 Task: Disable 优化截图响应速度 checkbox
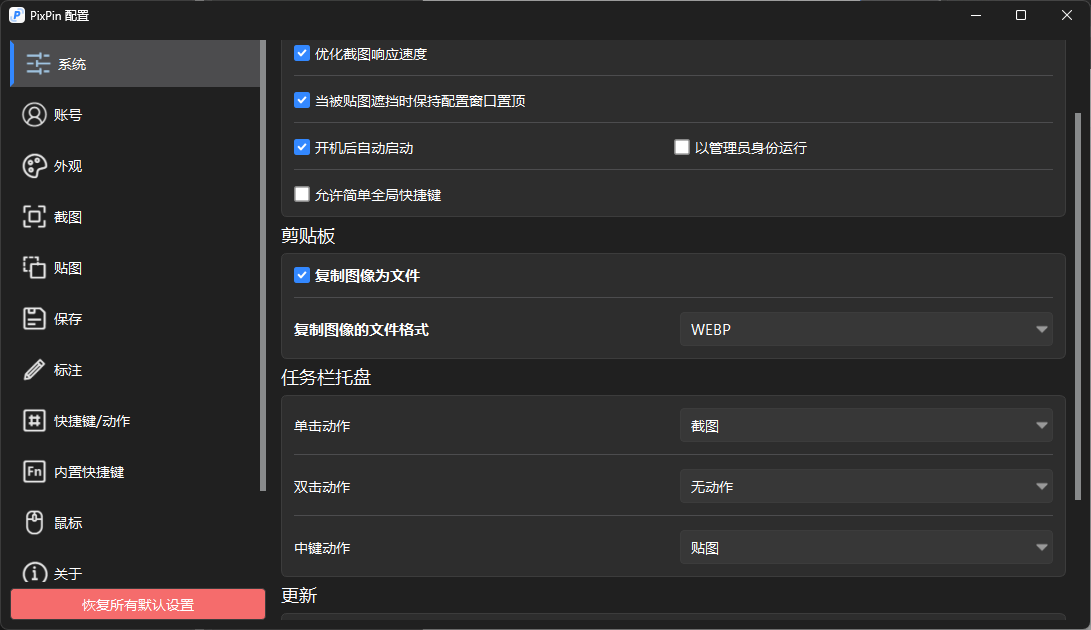[x=302, y=53]
